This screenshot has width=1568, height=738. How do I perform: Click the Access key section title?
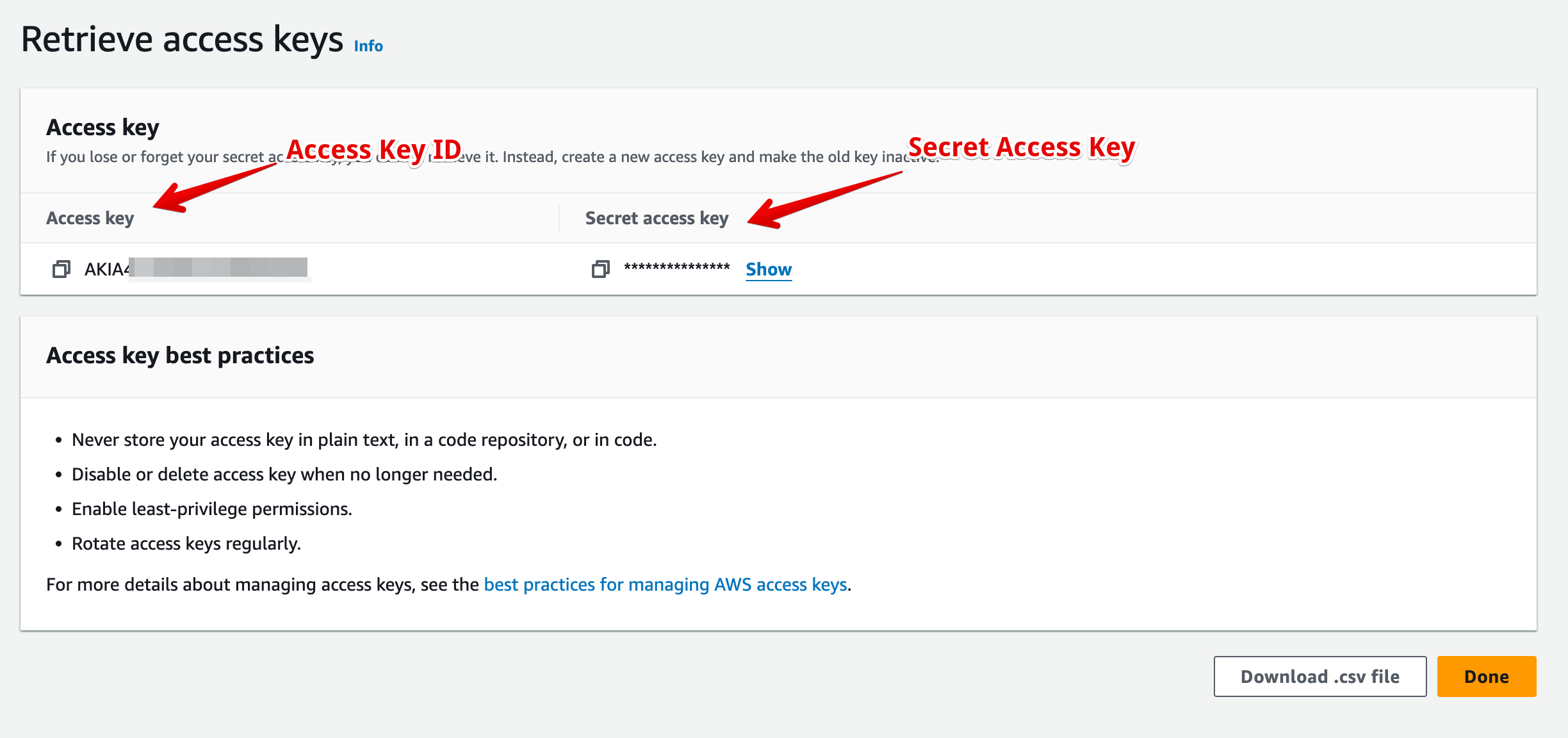[102, 127]
